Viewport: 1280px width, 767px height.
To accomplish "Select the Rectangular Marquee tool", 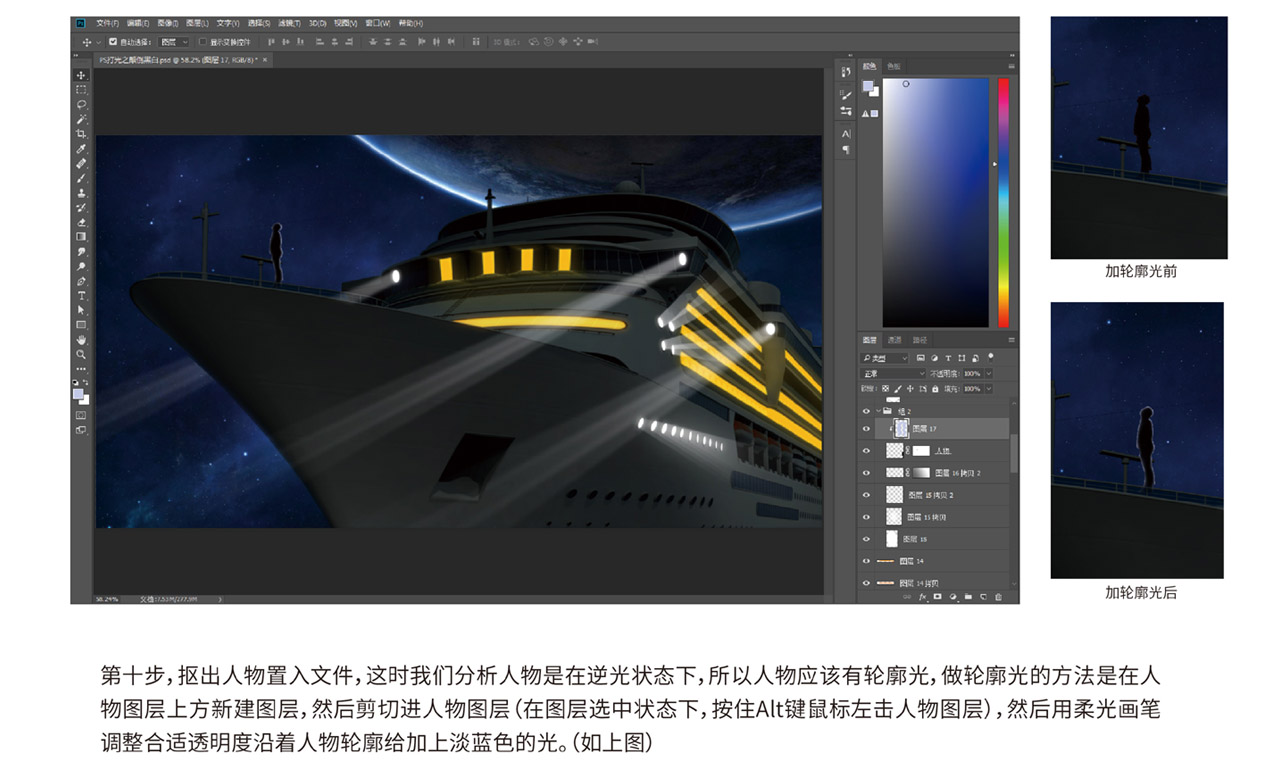I will pos(81,90).
